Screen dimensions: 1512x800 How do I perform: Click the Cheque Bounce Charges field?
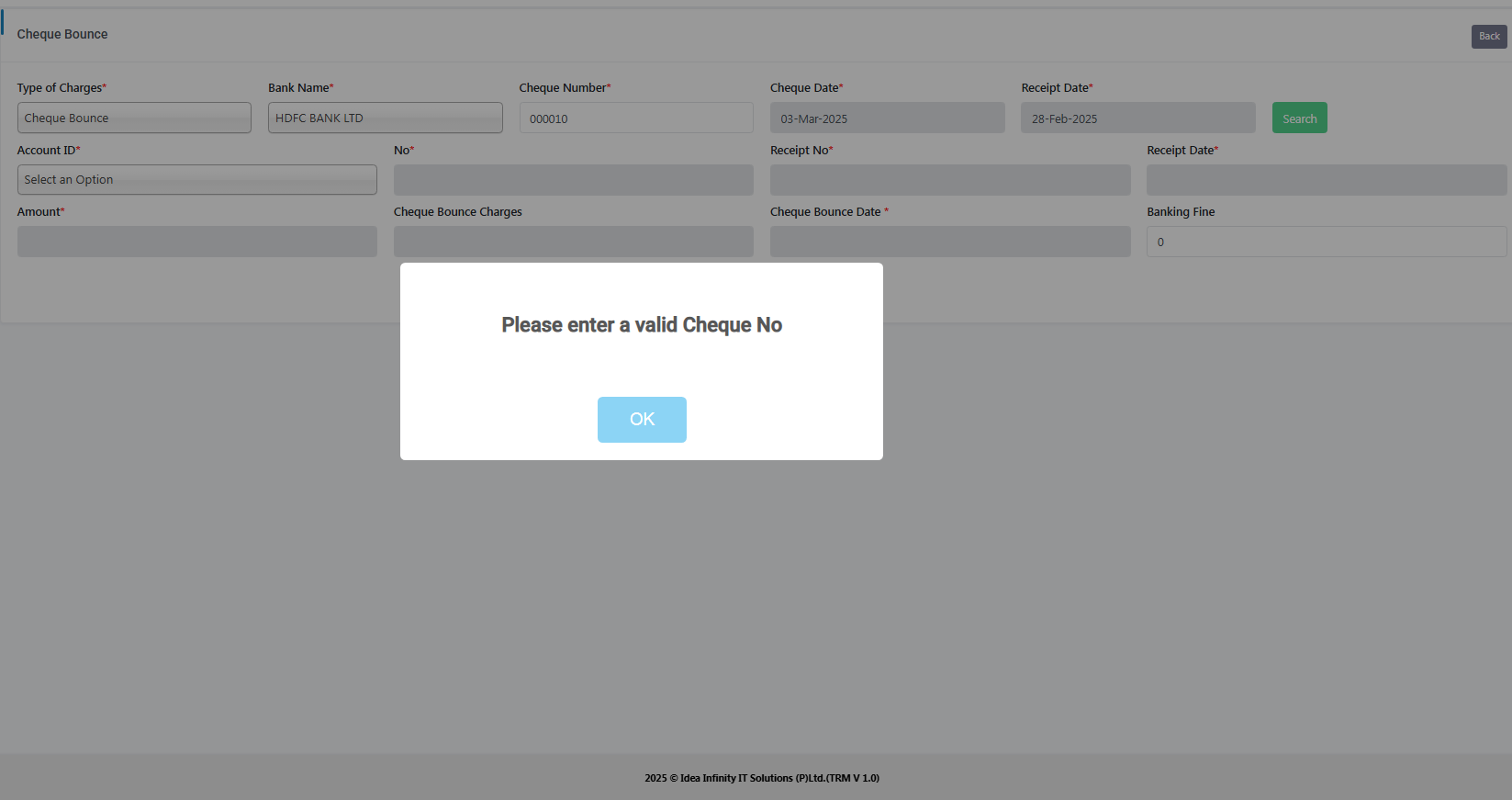(x=574, y=242)
